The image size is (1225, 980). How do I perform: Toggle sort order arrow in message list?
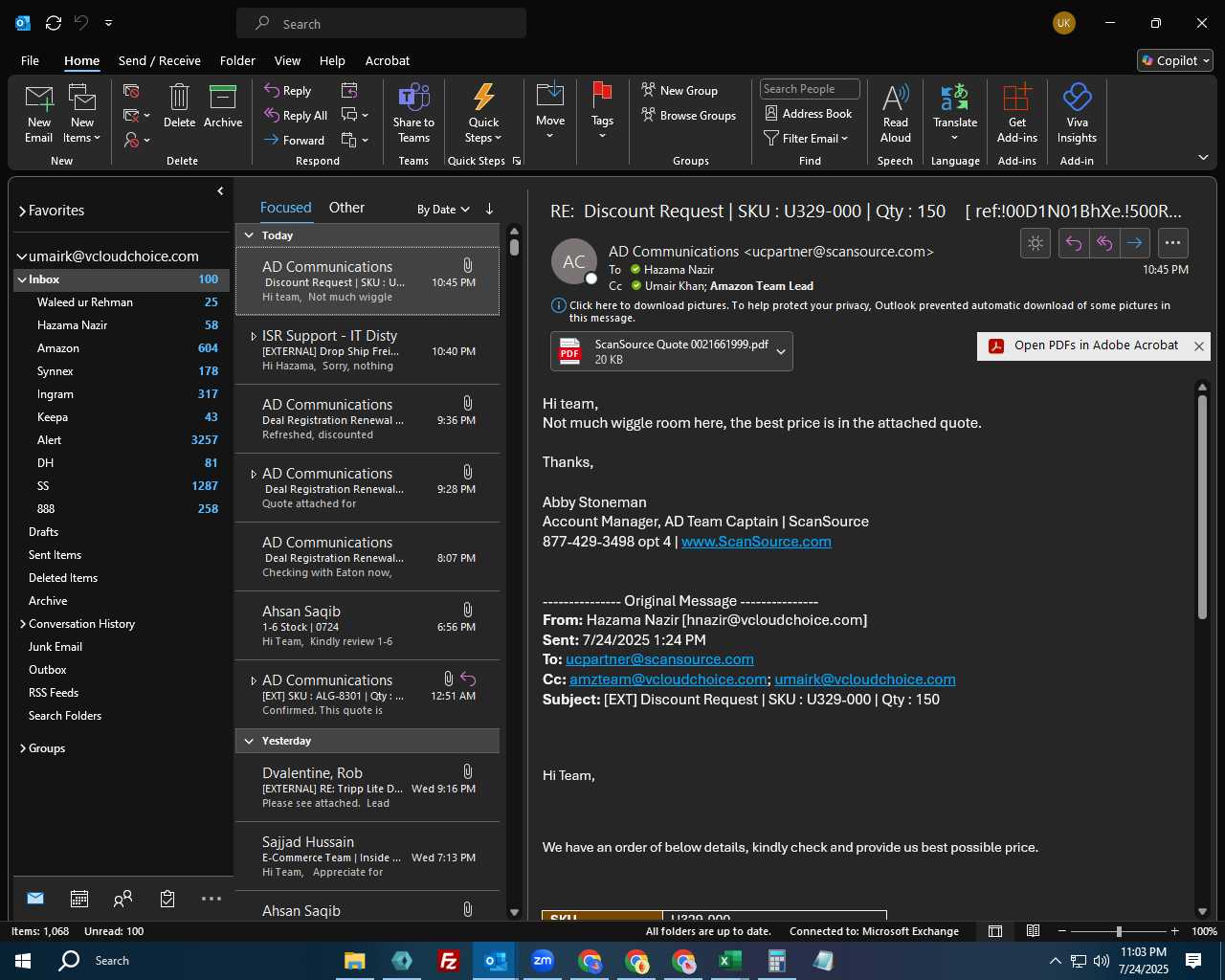(489, 209)
